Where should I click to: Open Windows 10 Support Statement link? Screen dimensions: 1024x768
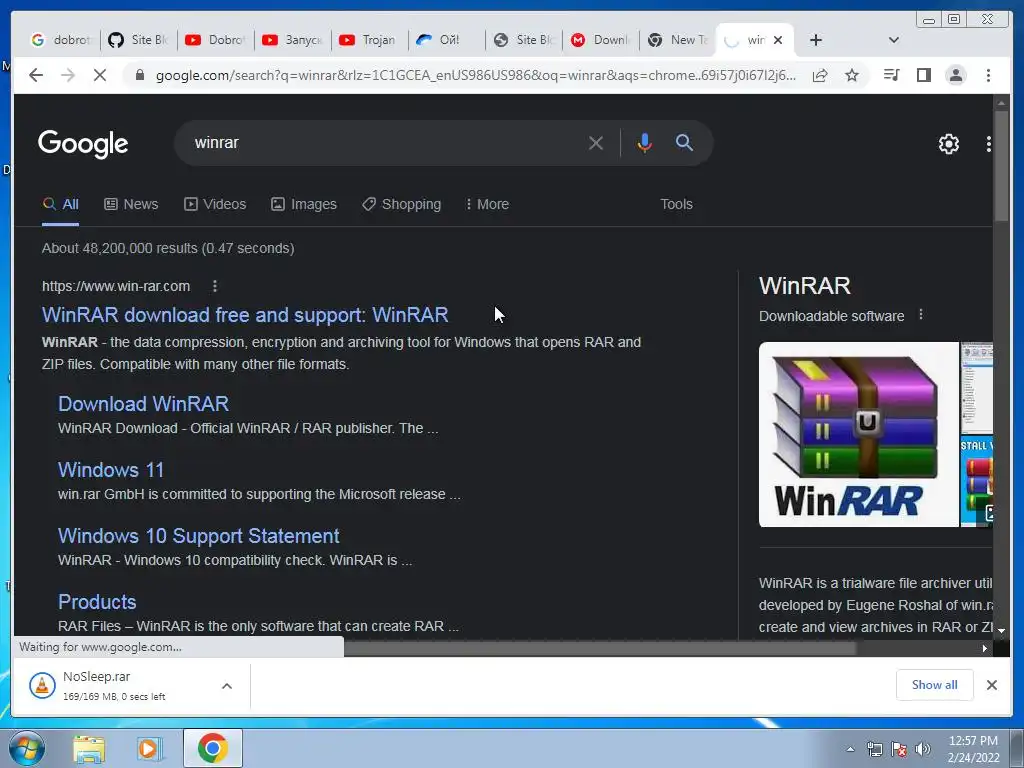pyautogui.click(x=199, y=536)
